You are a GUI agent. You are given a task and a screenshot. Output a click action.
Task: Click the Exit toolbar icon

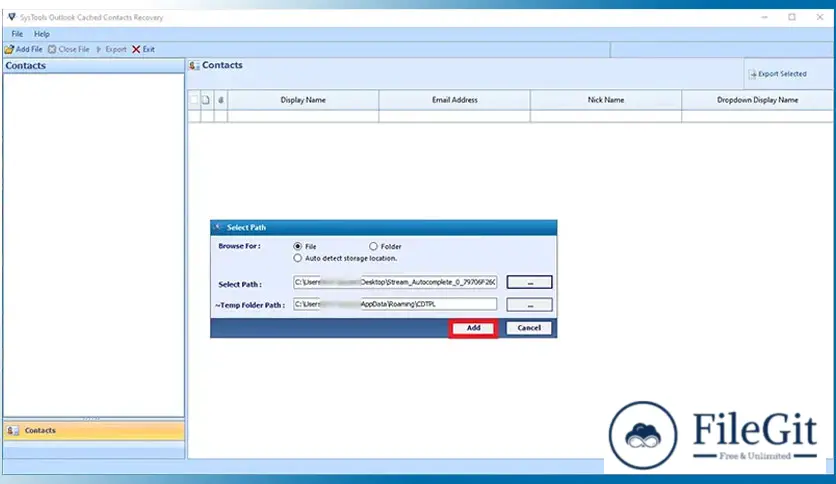(136, 50)
